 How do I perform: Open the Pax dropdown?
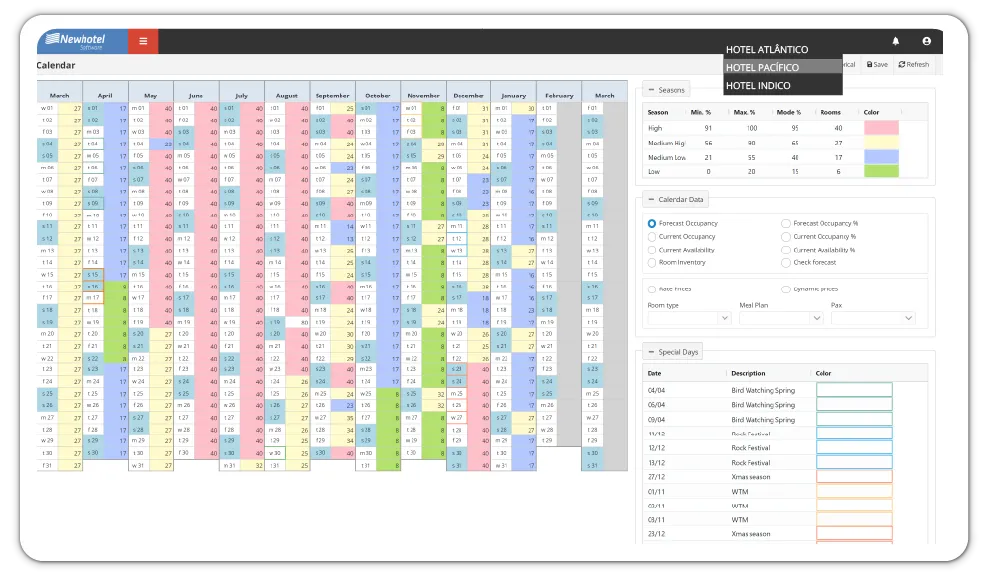(x=872, y=318)
